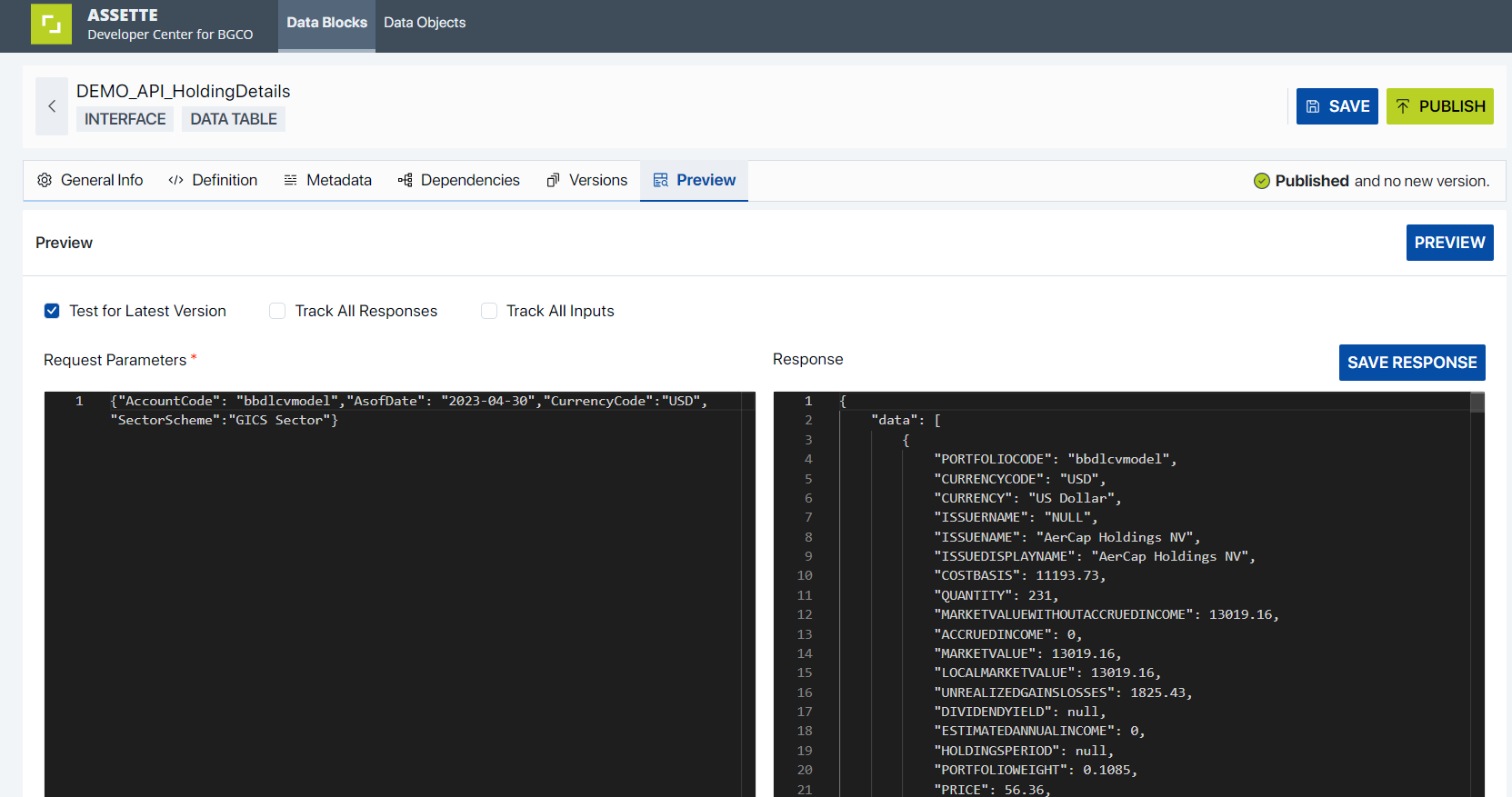
Task: Click the INTERFACE tag
Action: pos(125,119)
